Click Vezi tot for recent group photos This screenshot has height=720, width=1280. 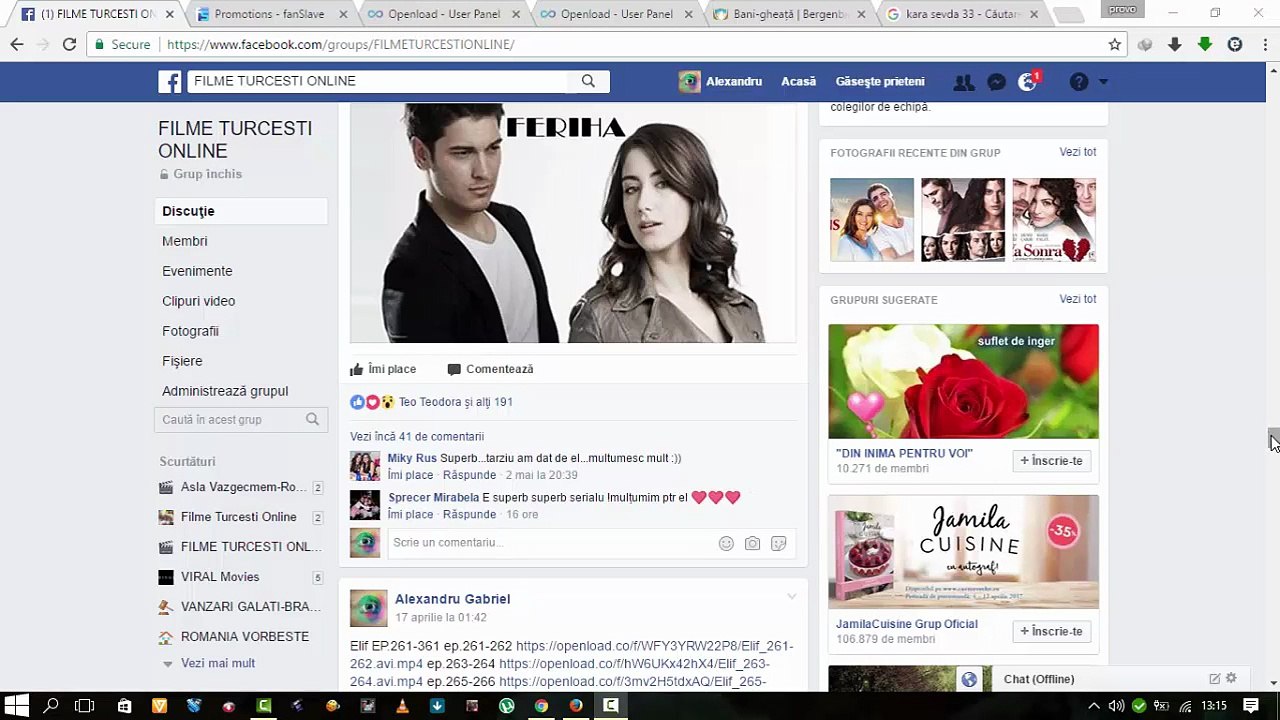click(x=1078, y=152)
